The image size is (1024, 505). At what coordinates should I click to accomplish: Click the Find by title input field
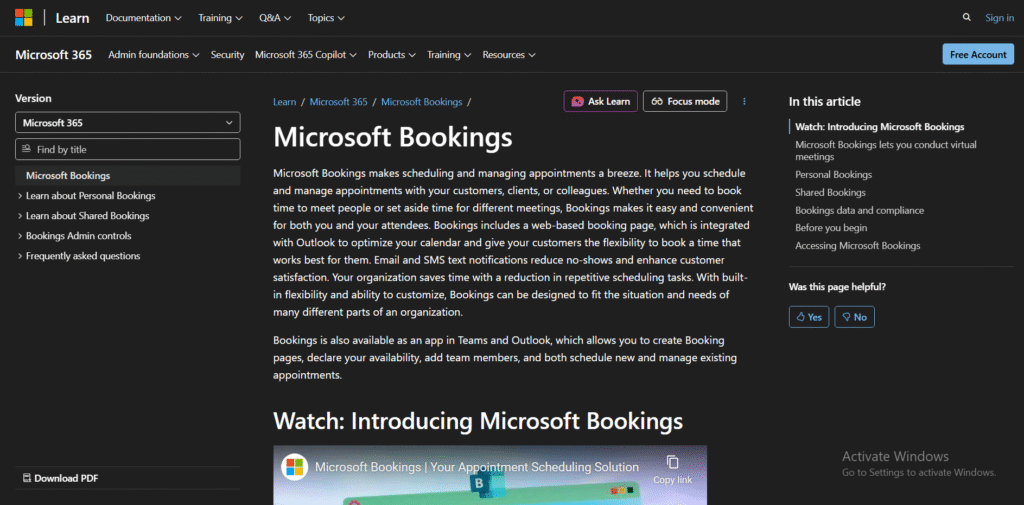(x=128, y=149)
